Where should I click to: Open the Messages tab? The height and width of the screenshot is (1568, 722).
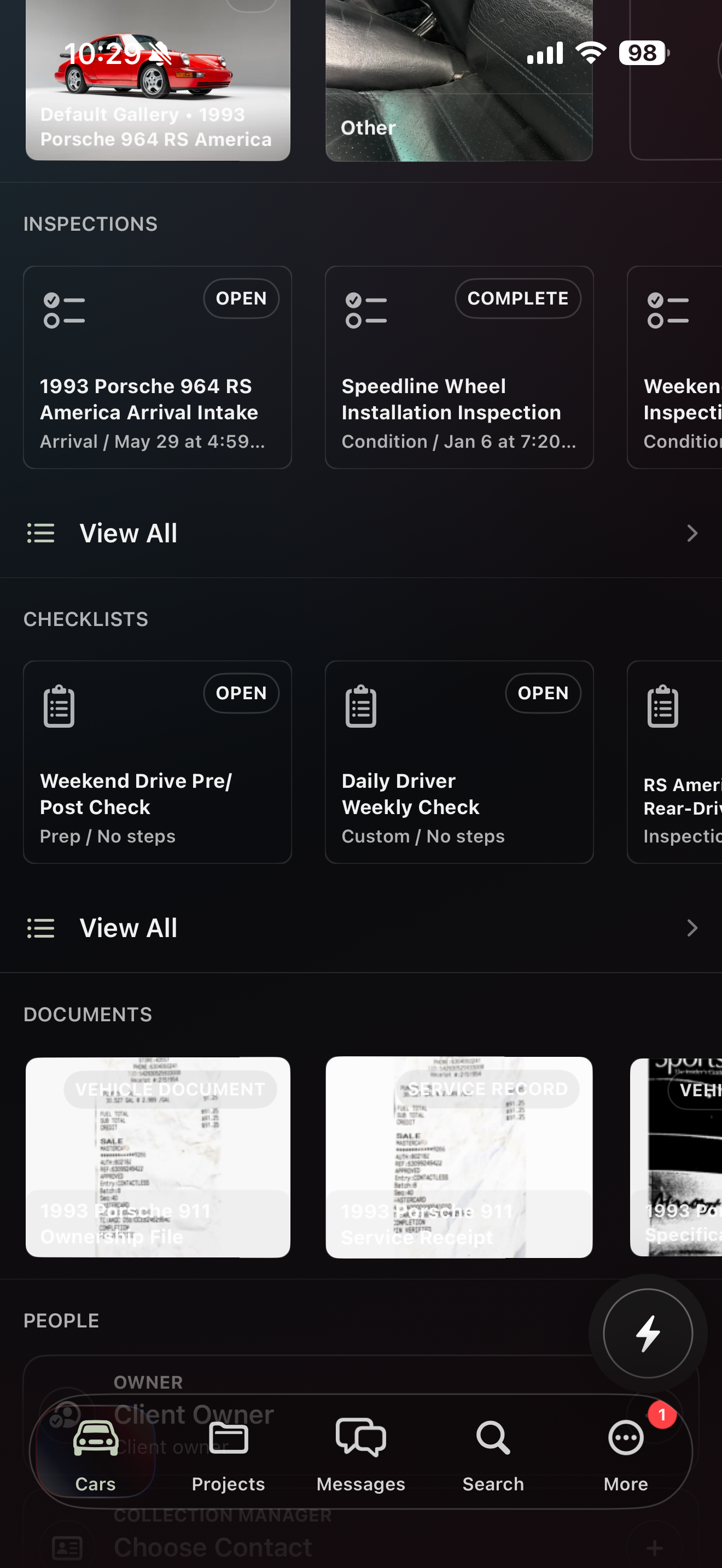pos(361,1455)
